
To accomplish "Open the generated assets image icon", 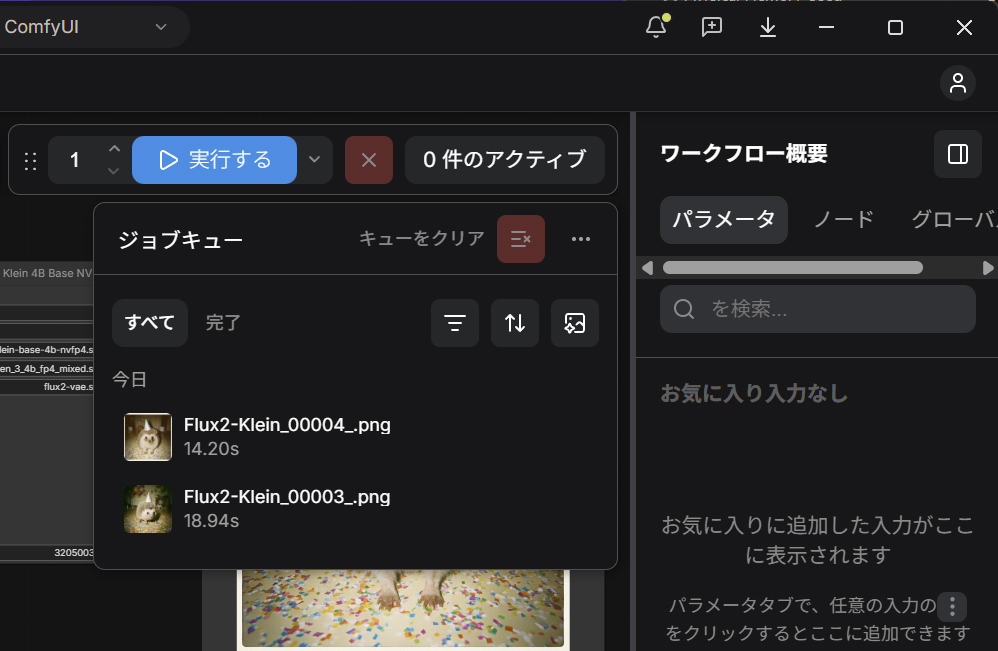I will tap(575, 323).
